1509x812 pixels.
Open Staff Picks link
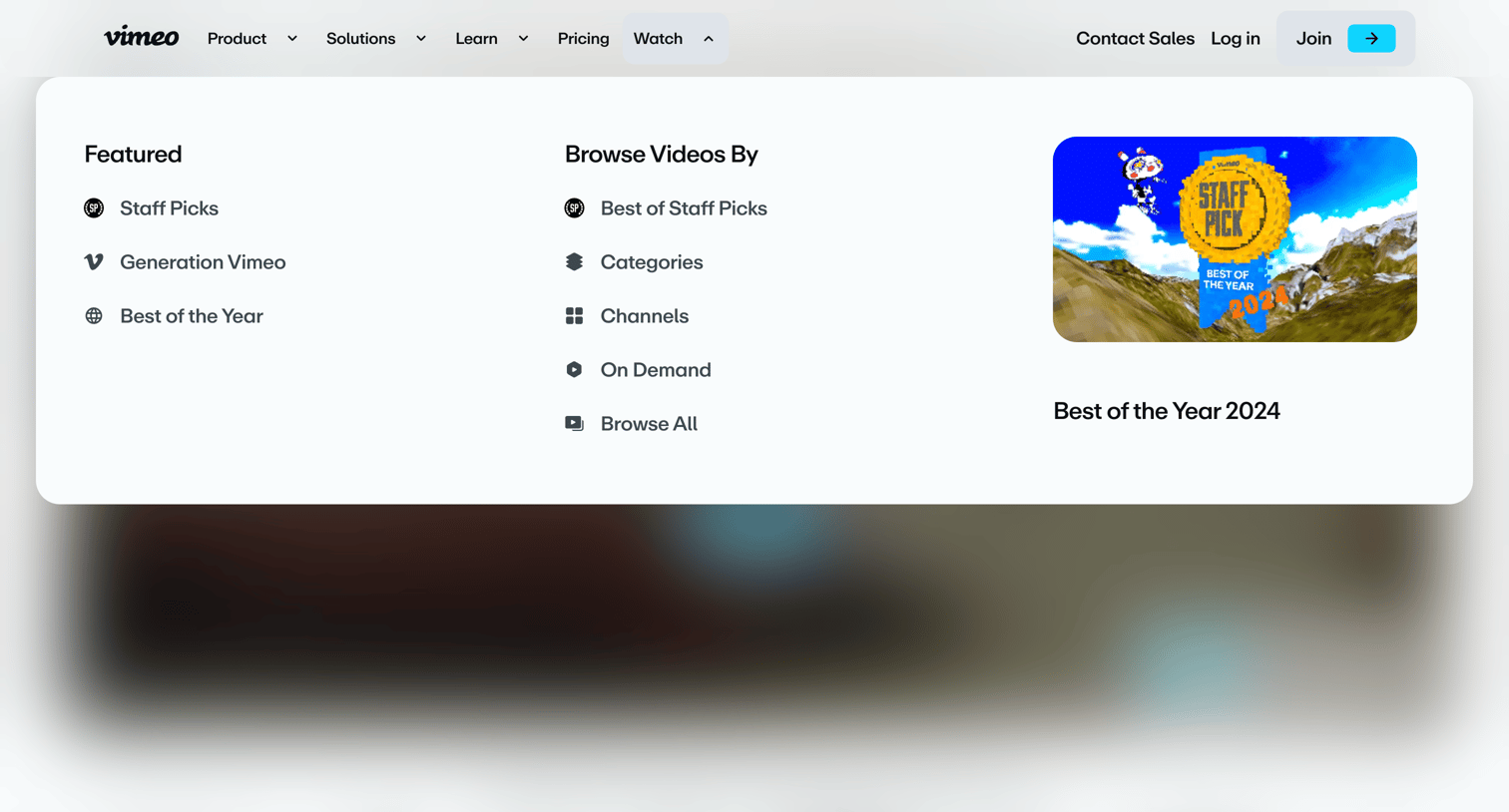[x=169, y=208]
